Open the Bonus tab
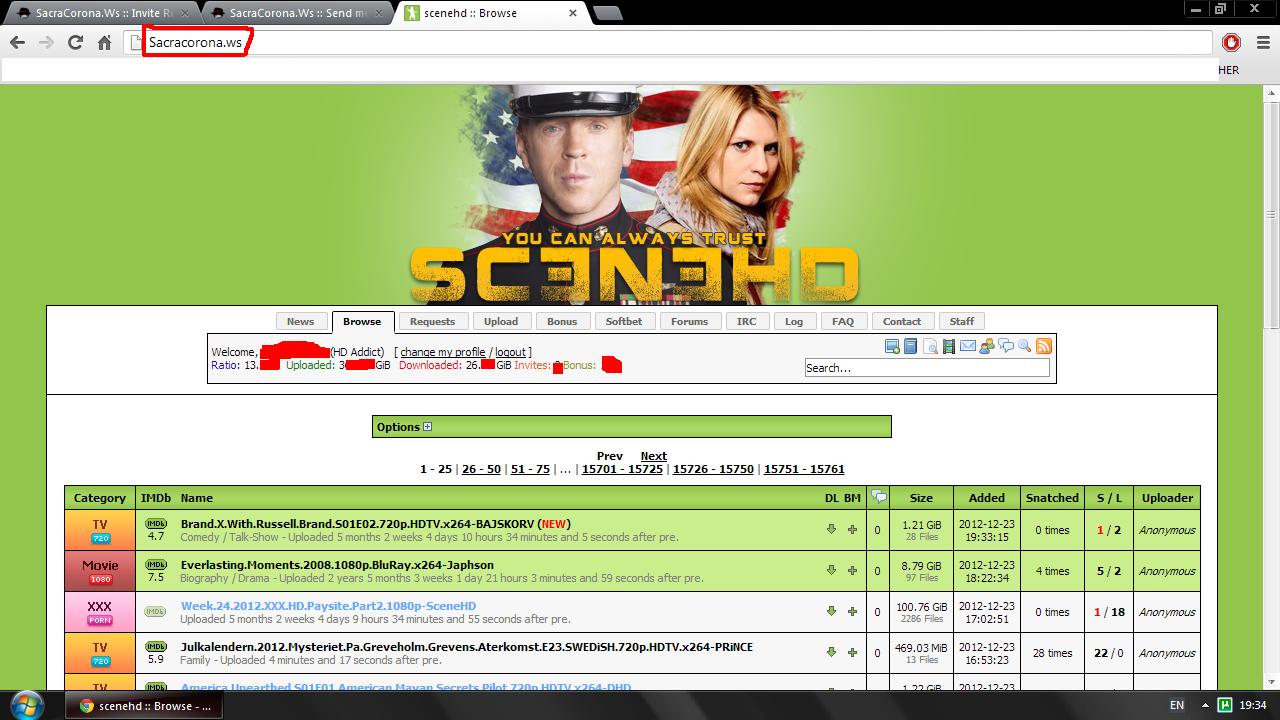The width and height of the screenshot is (1280, 720). [562, 321]
